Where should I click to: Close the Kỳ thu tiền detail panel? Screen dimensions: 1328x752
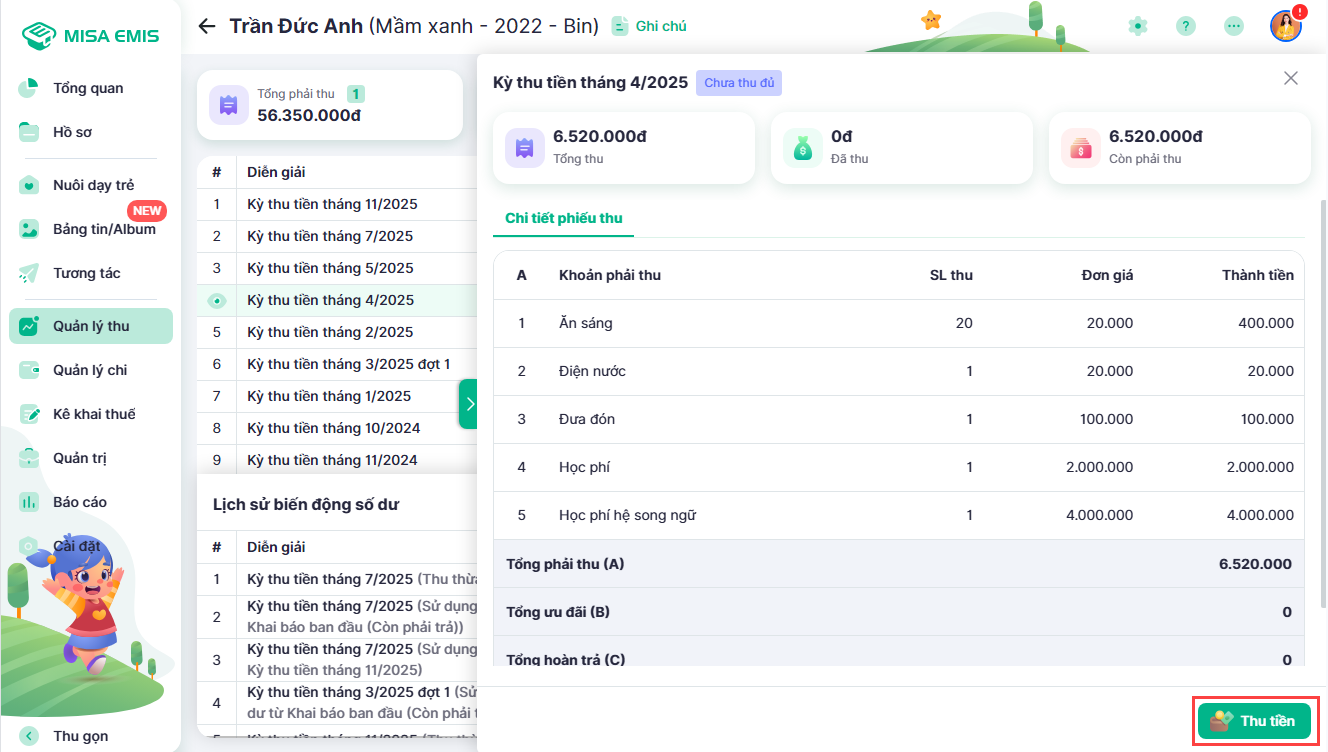tap(1291, 78)
